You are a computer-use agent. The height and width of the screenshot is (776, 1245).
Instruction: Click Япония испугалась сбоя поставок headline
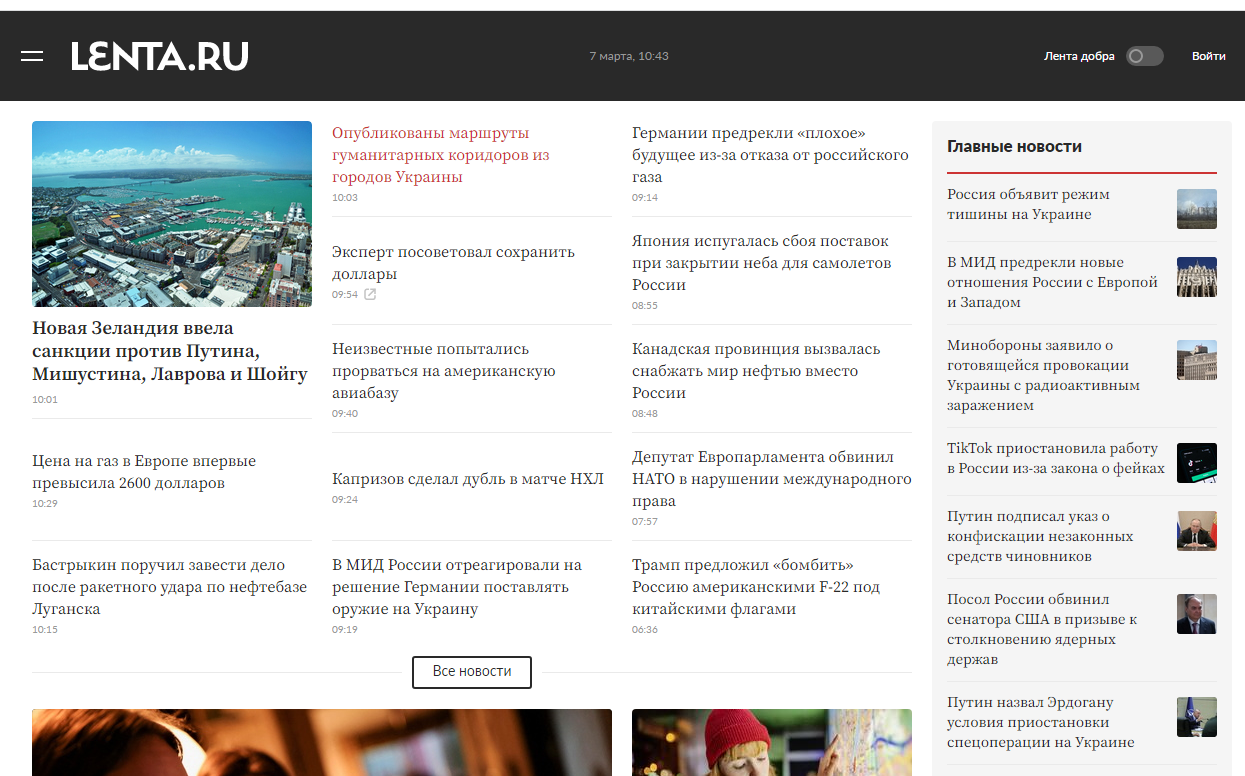click(761, 263)
